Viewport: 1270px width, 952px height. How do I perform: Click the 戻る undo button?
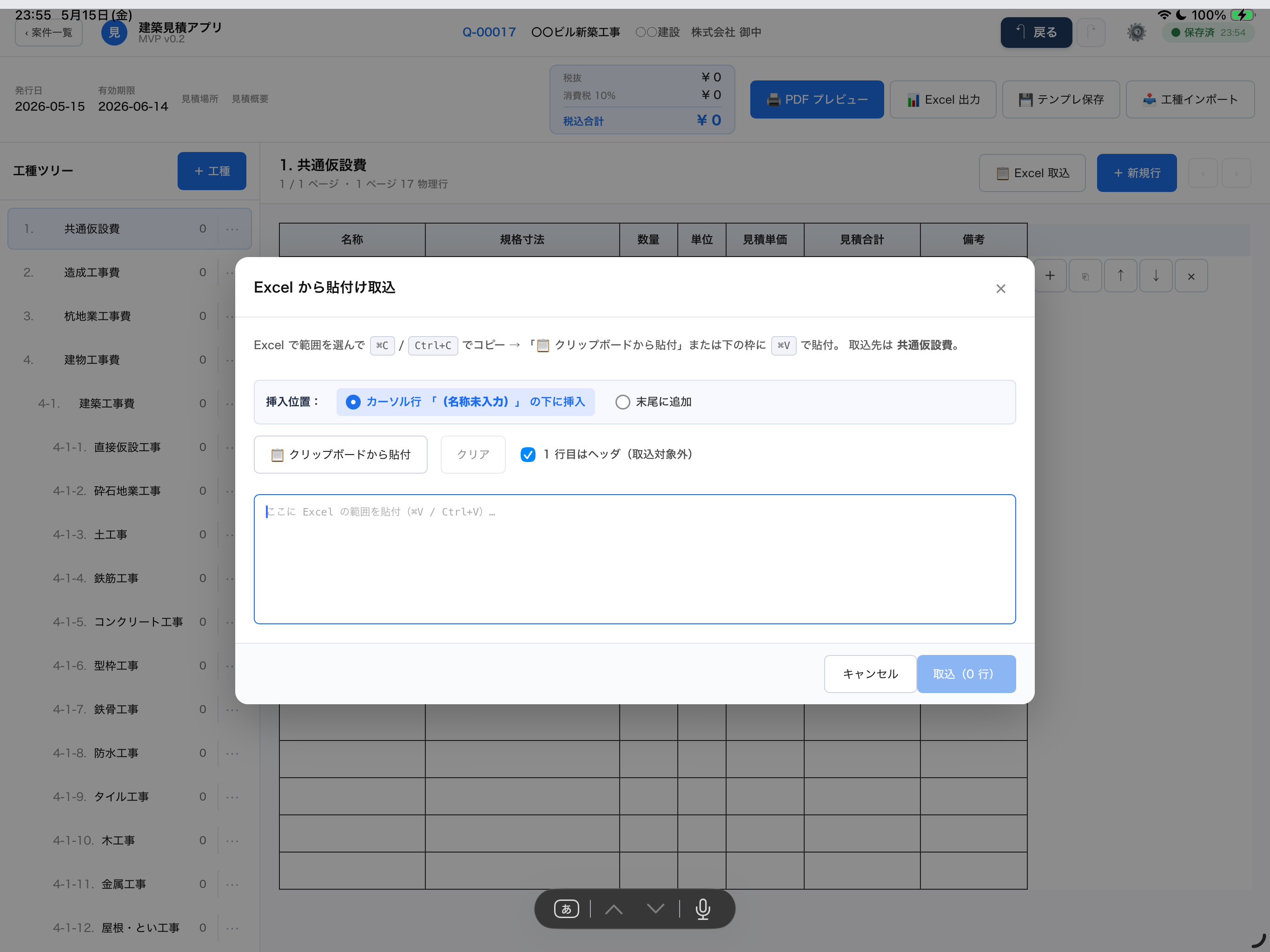(x=1036, y=32)
